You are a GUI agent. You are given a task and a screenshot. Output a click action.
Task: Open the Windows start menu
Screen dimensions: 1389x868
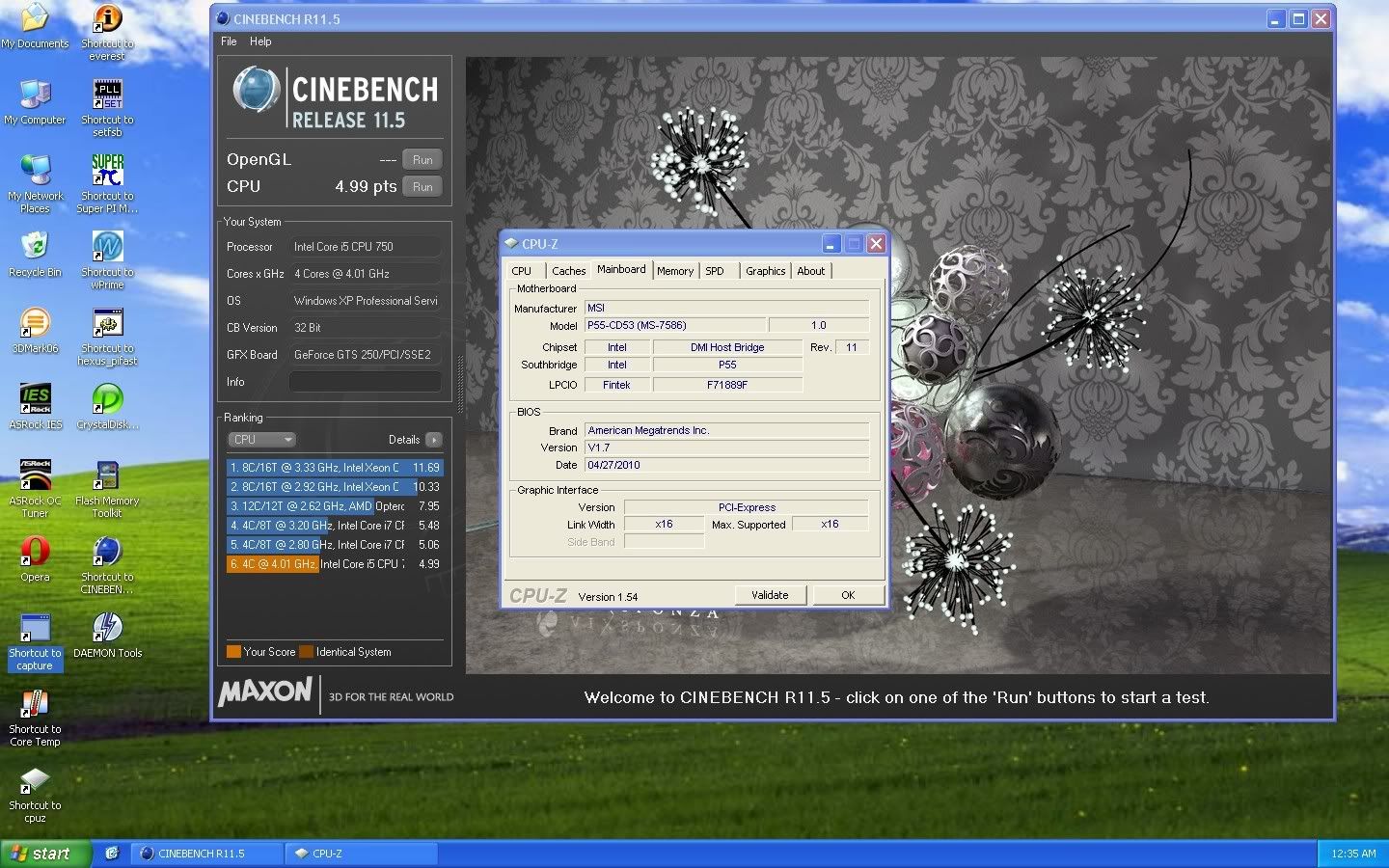tap(45, 854)
